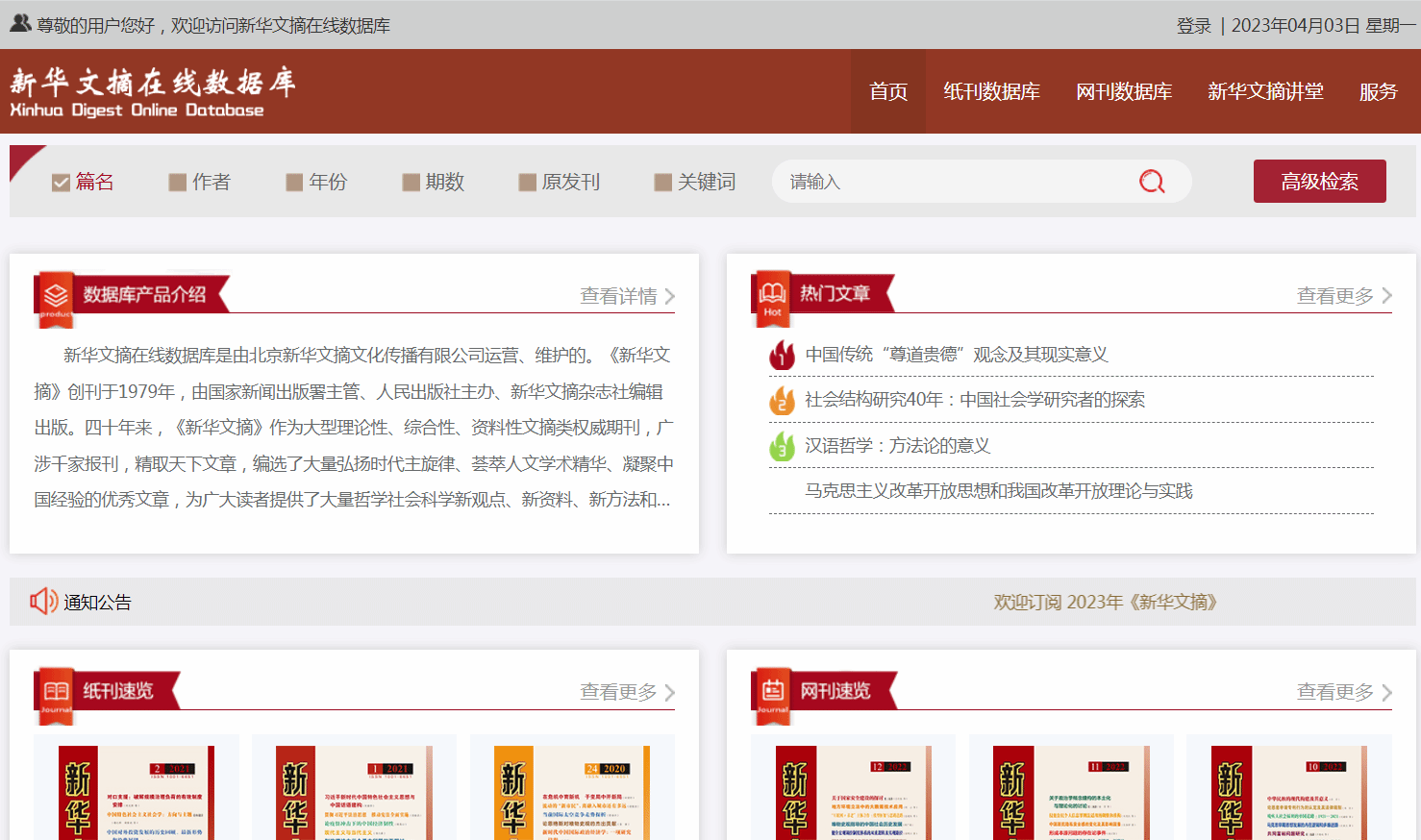This screenshot has height=840, width=1421.
Task: Click the number 1 flame rank icon
Action: (782, 356)
